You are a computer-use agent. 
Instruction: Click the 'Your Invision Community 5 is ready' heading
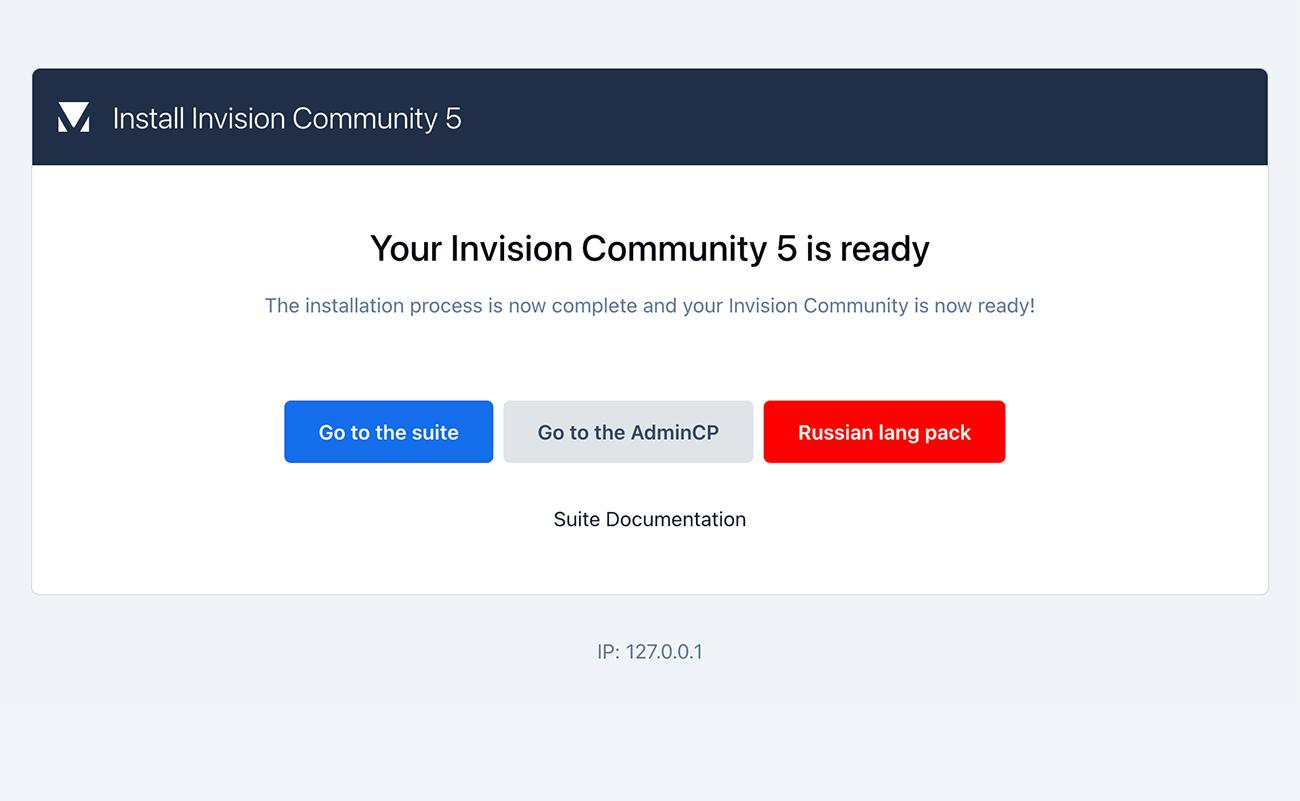click(650, 248)
